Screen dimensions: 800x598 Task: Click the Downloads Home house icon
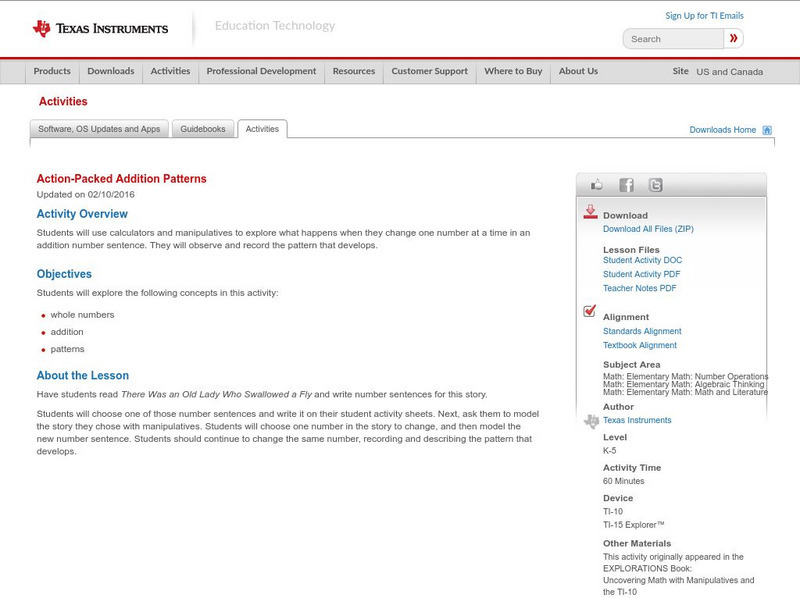(x=766, y=129)
